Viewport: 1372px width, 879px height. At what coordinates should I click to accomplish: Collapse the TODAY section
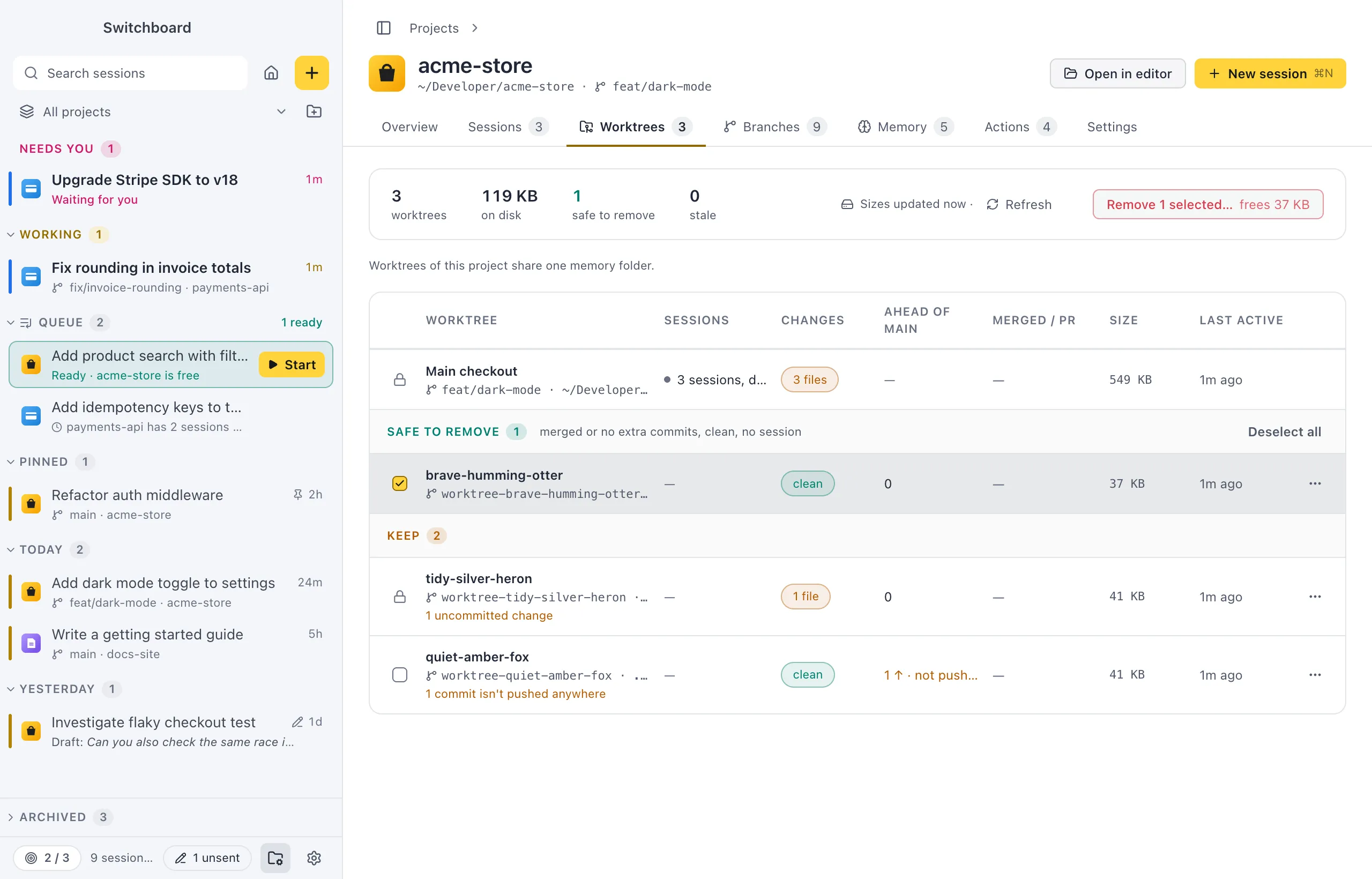[x=11, y=550]
